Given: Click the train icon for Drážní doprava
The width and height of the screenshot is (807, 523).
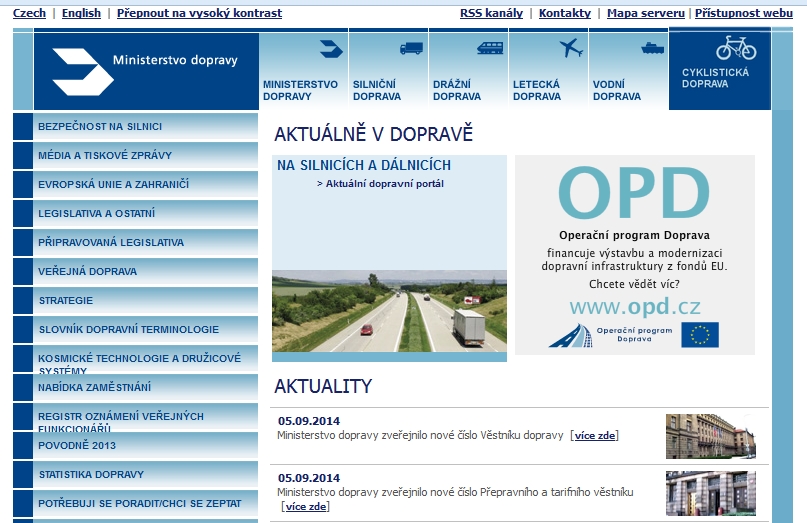Looking at the screenshot, I should pos(490,48).
